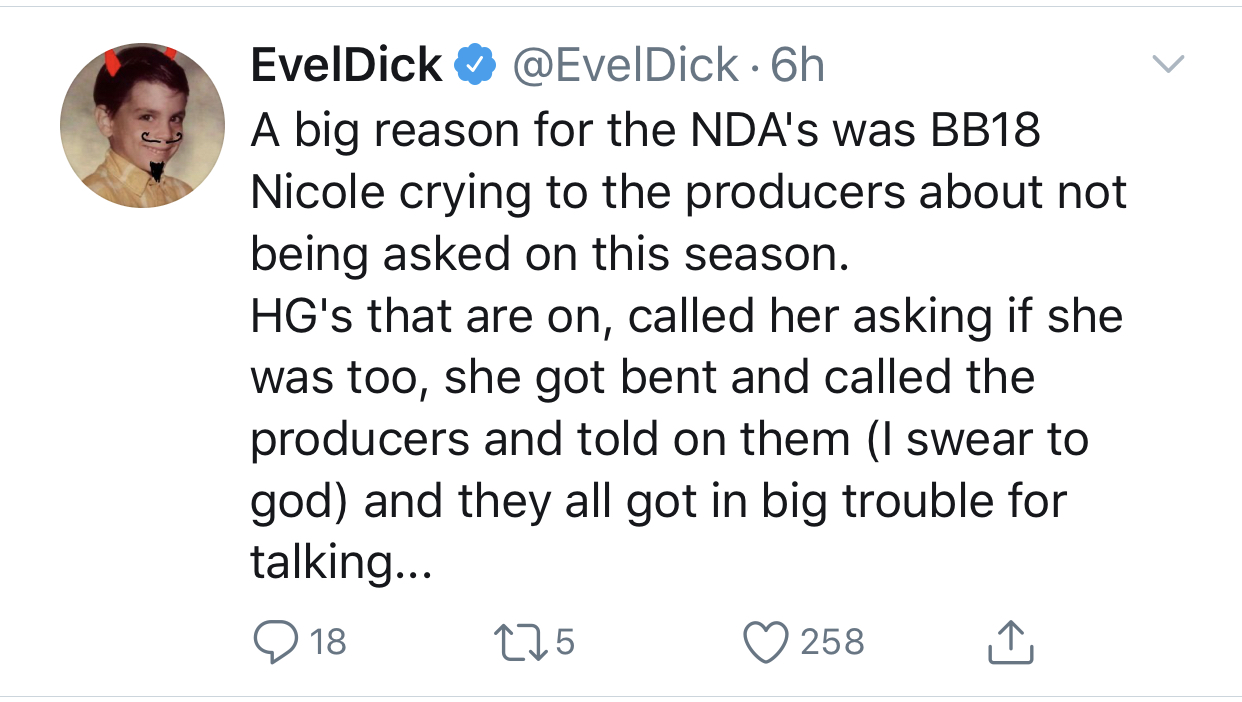
Task: Like the tweet with the heart icon
Action: click(x=767, y=642)
